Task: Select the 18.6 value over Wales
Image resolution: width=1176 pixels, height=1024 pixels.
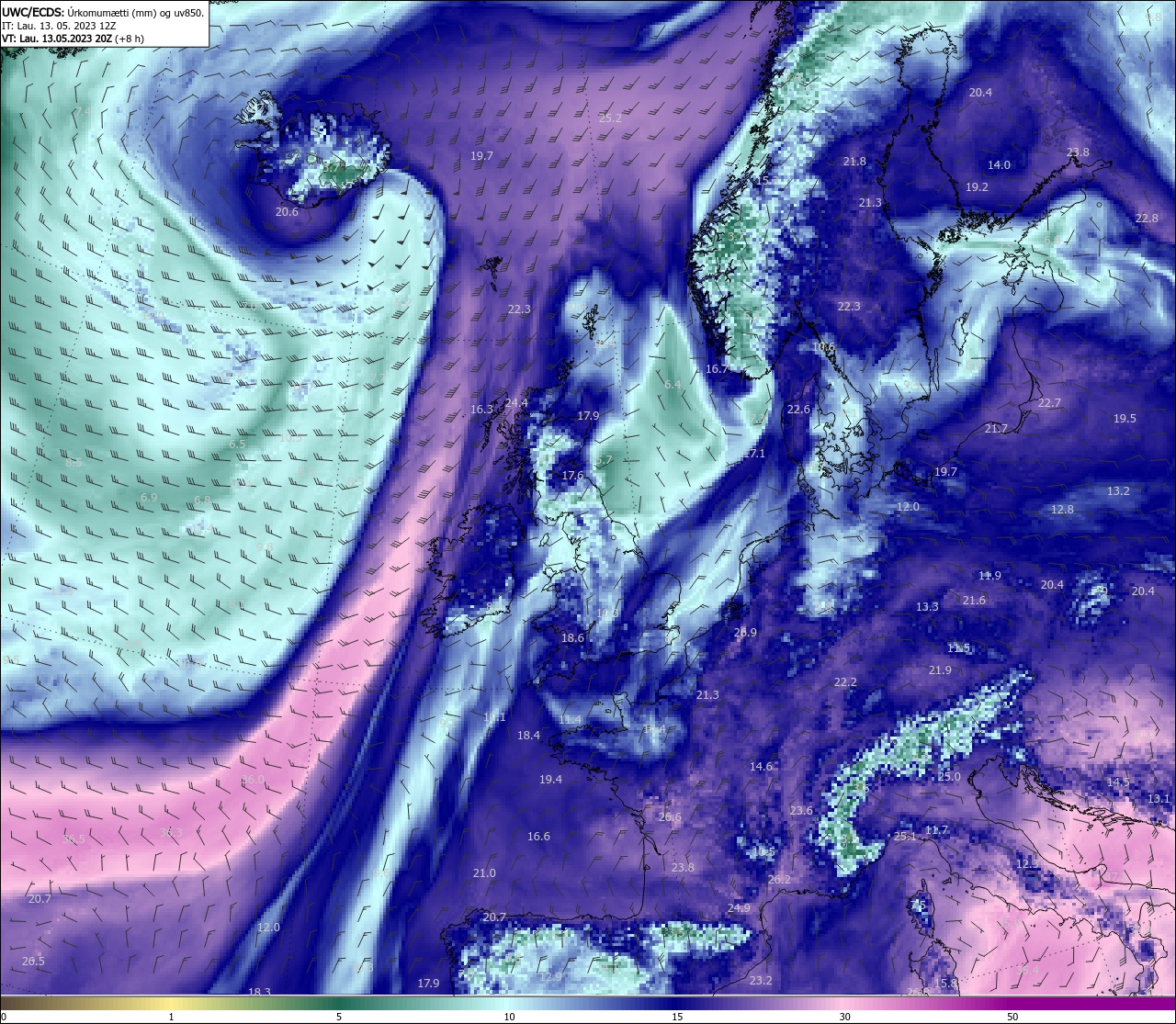Action: [572, 638]
